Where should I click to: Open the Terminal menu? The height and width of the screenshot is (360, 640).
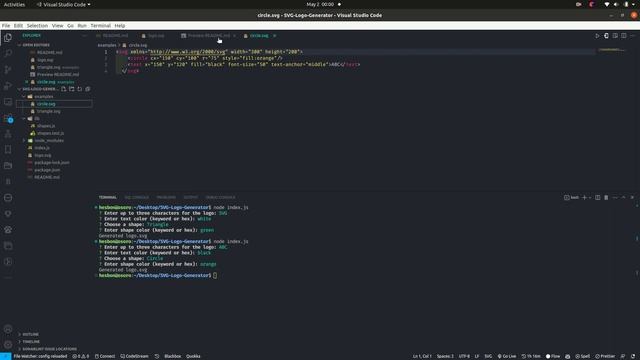tap(100, 25)
